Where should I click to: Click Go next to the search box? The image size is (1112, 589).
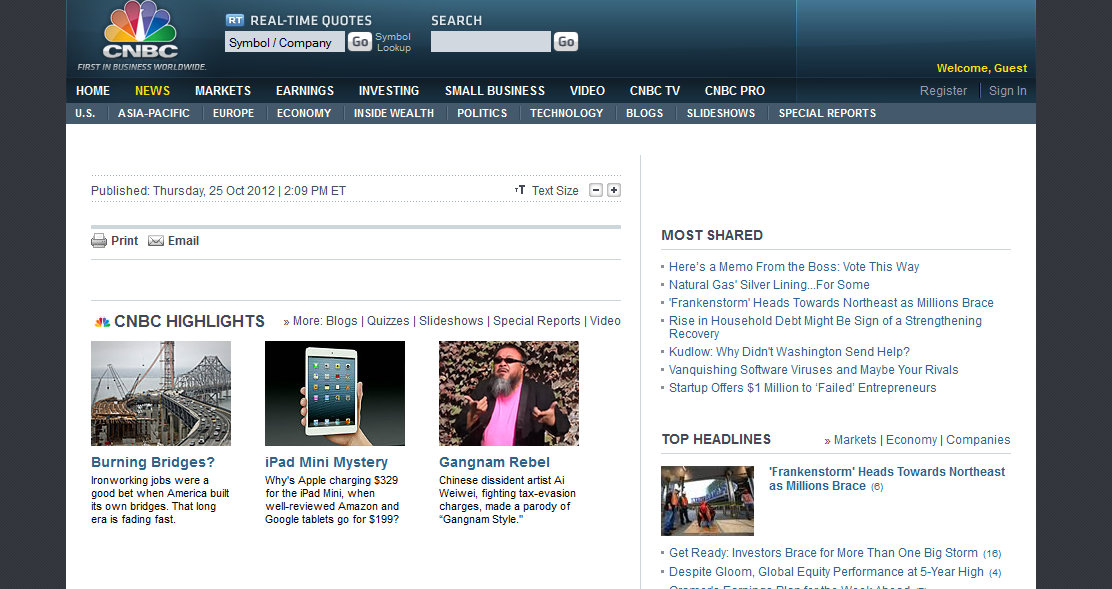[x=565, y=42]
